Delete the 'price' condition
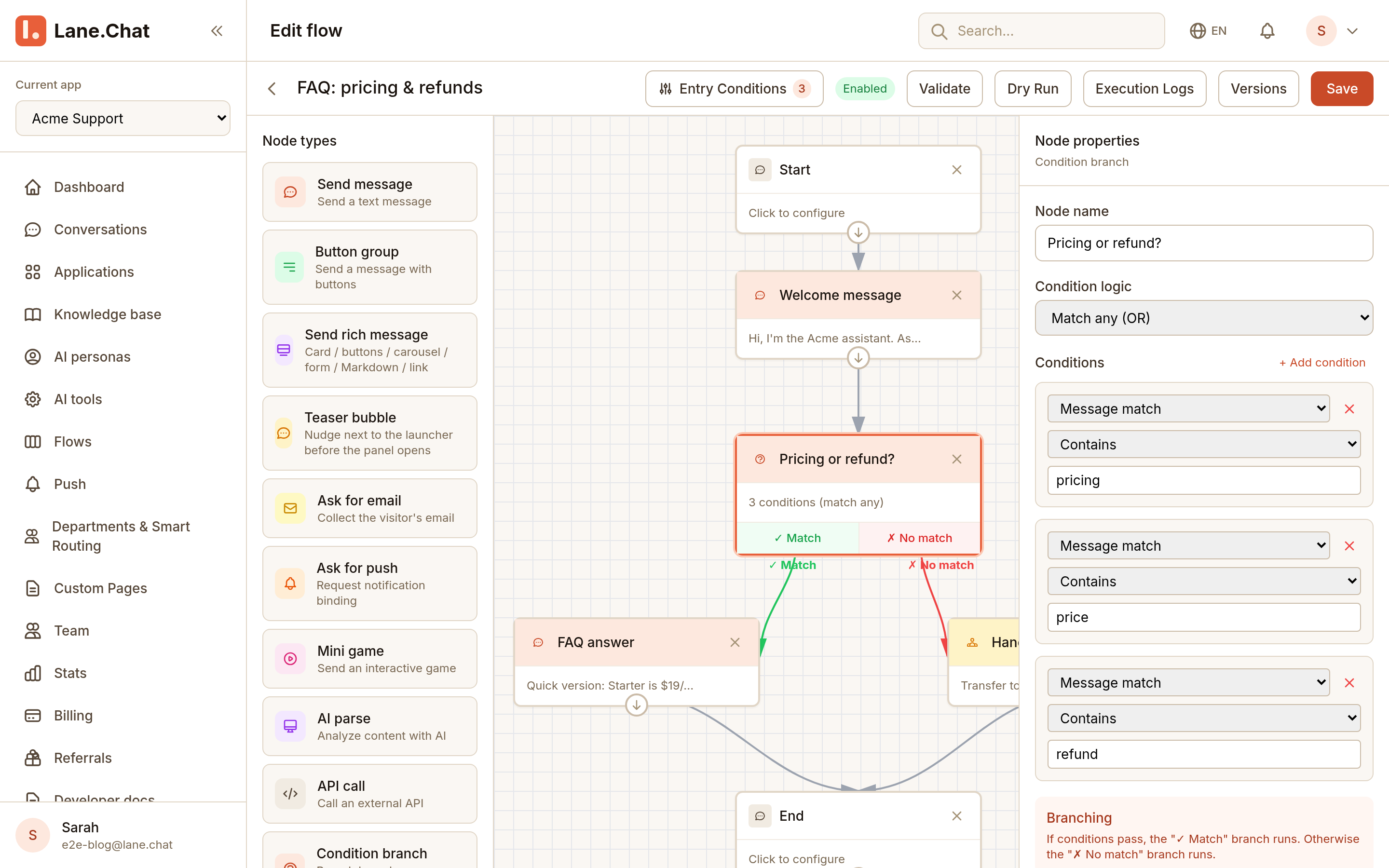This screenshot has height=868, width=1389. 1349,546
